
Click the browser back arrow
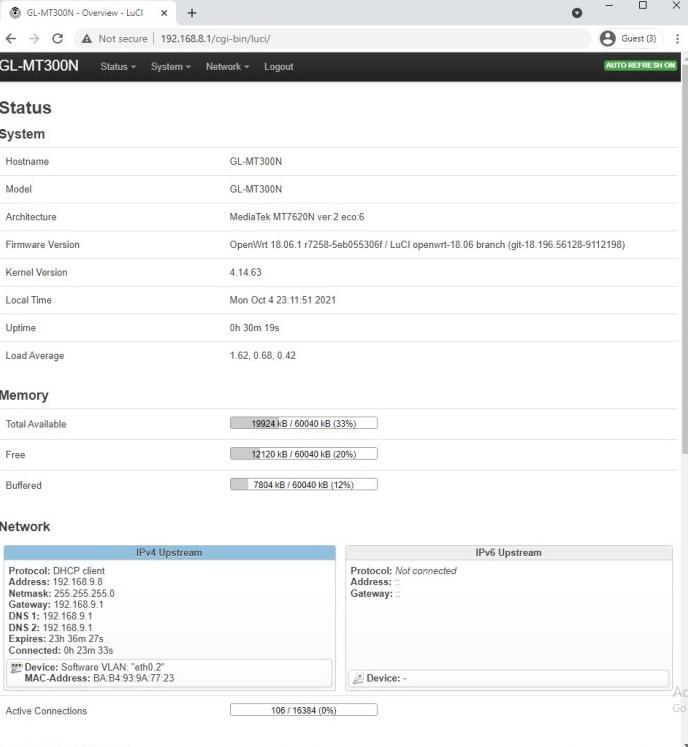point(11,38)
